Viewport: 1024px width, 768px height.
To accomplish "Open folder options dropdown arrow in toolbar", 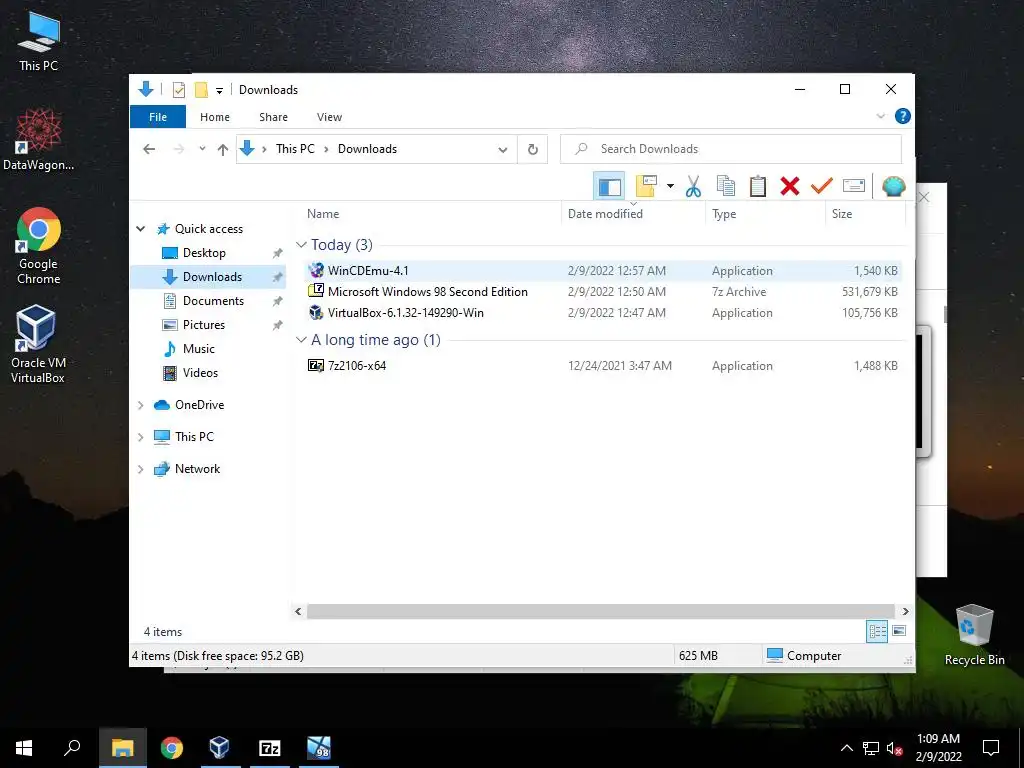I will click(x=670, y=187).
